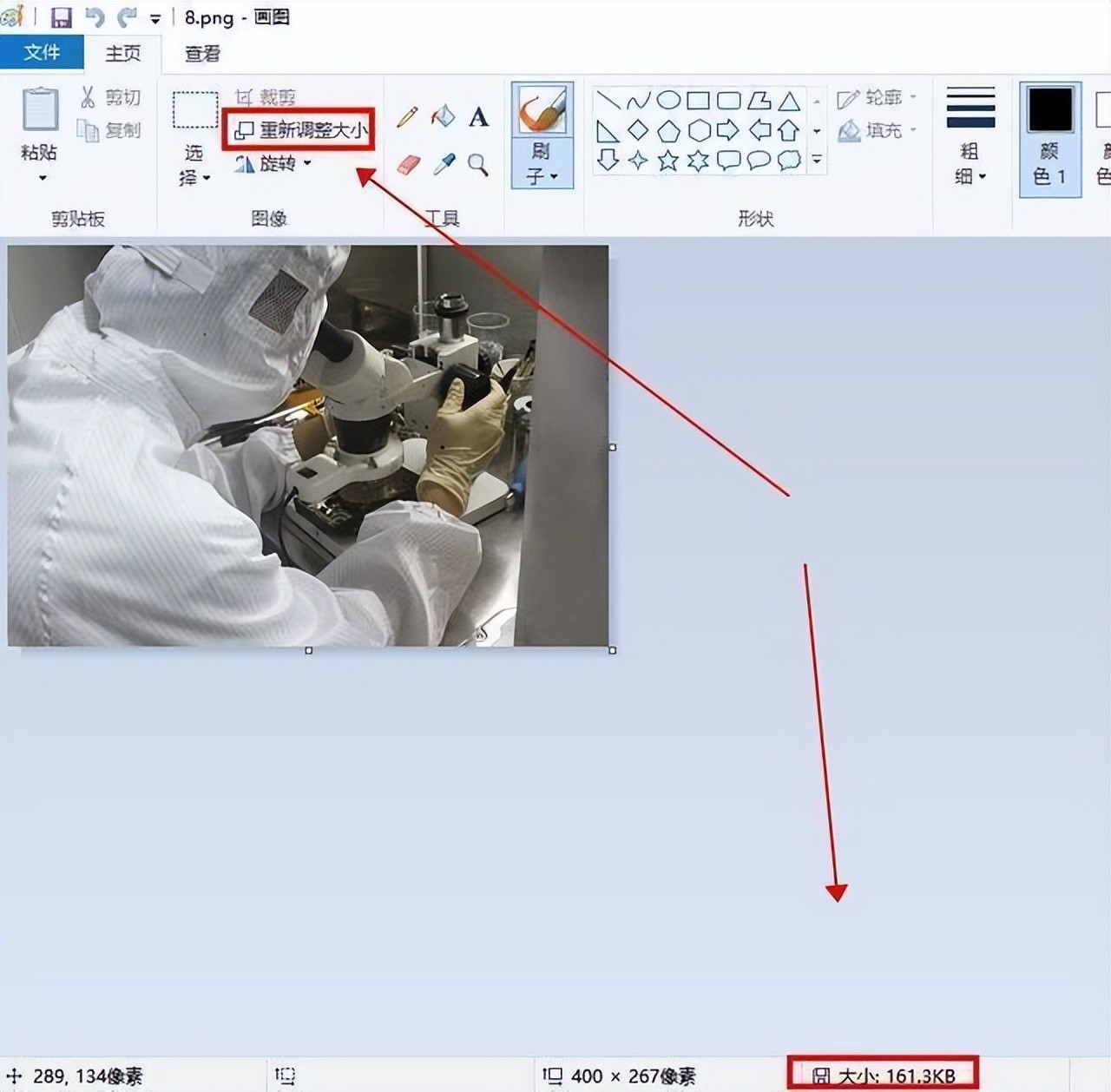This screenshot has width=1111, height=1092.
Task: Switch to the View (查看) tab
Action: 202,54
